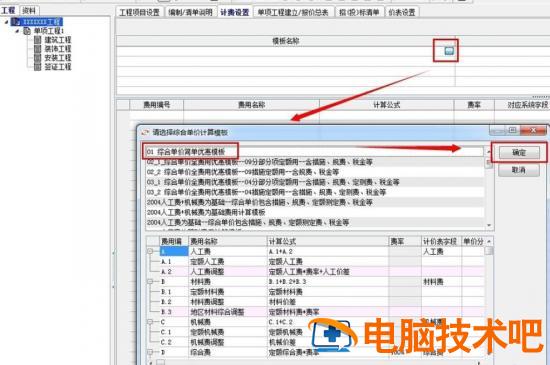Click the 建筑工程 node icon

tap(38, 40)
